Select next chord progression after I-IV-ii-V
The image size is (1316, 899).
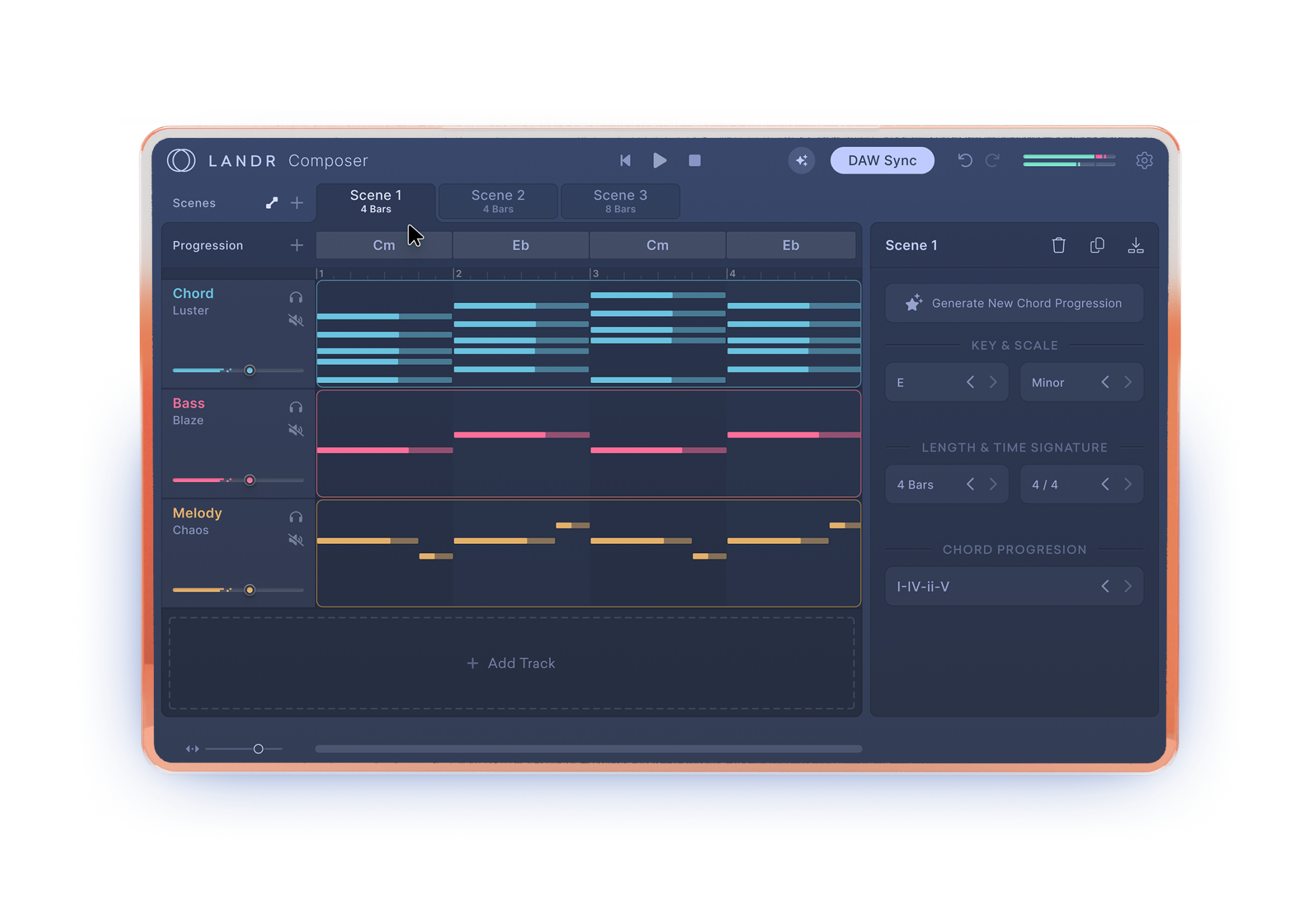pyautogui.click(x=1128, y=586)
